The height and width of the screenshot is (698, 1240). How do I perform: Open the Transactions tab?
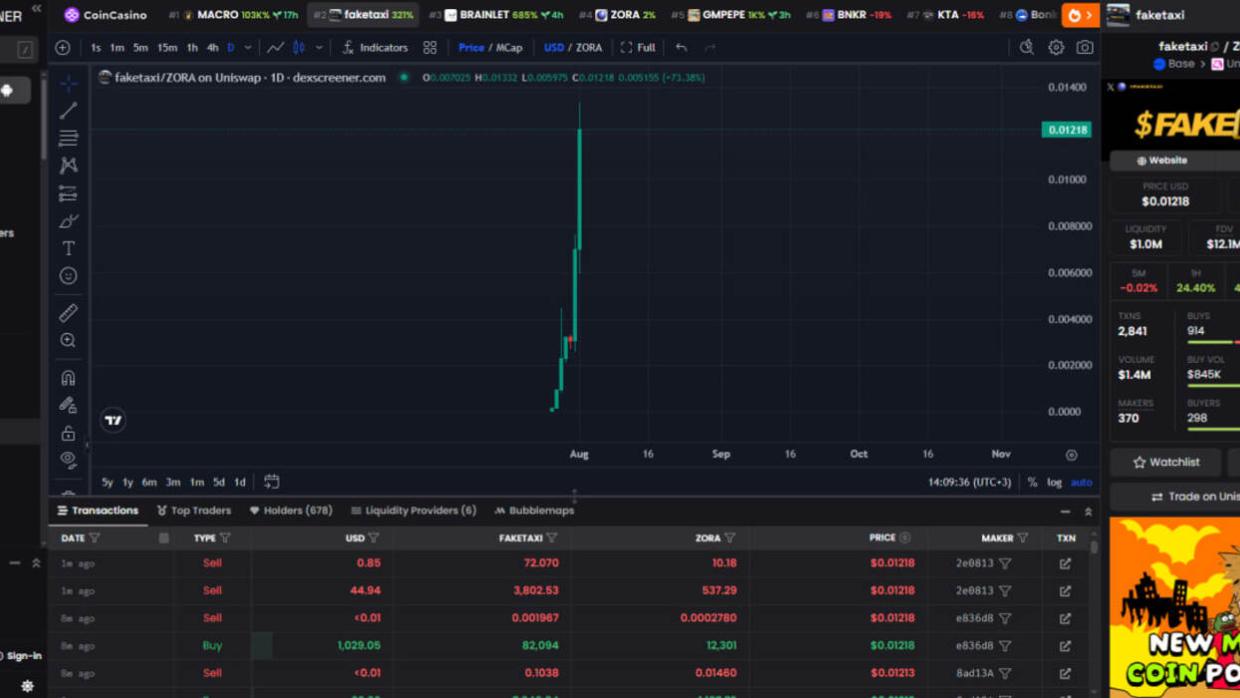click(97, 510)
